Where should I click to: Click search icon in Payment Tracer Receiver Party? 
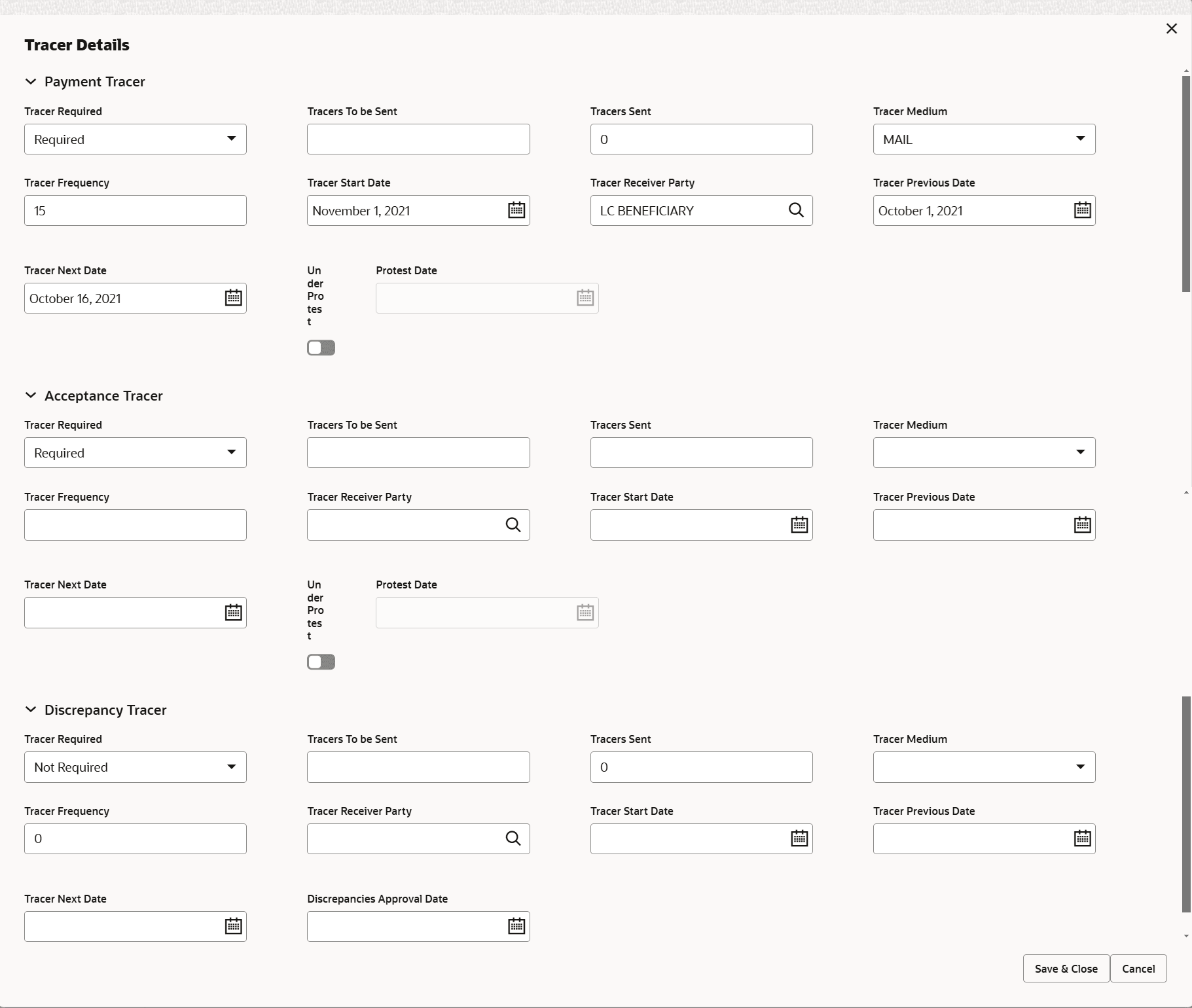click(796, 210)
